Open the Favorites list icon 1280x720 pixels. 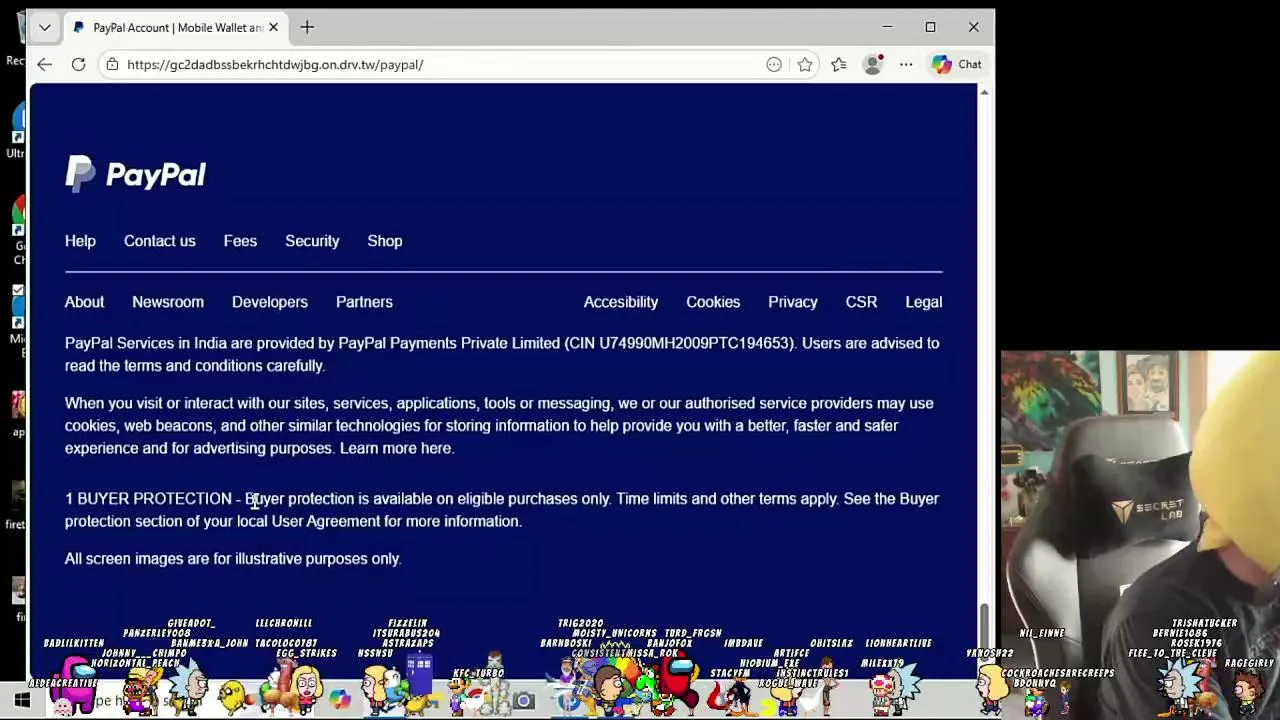(839, 64)
